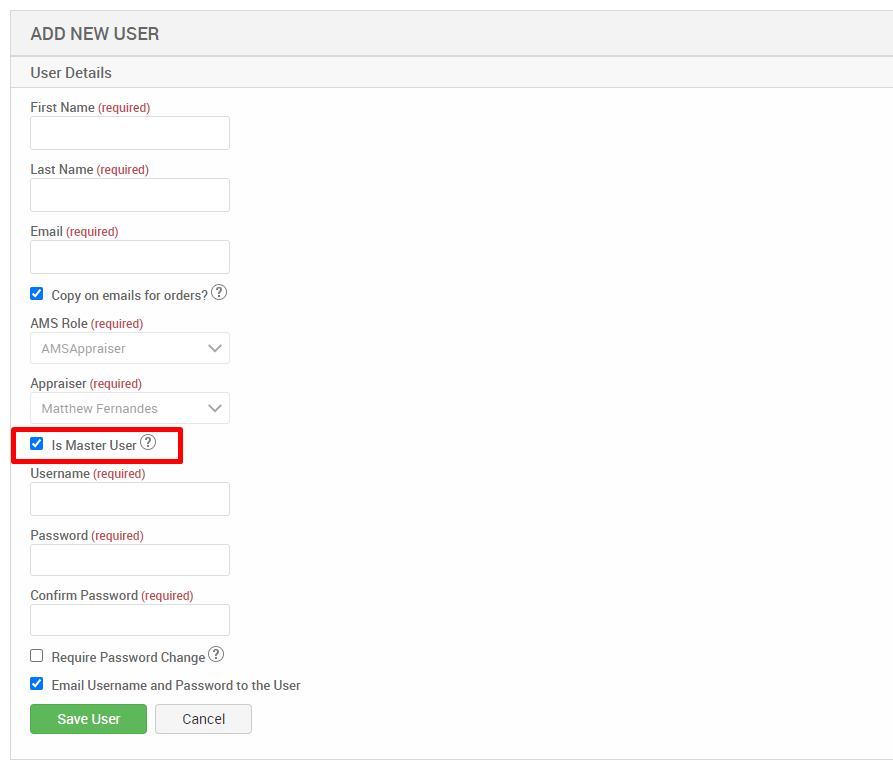The image size is (893, 766).
Task: Select the Username input field
Action: click(129, 498)
